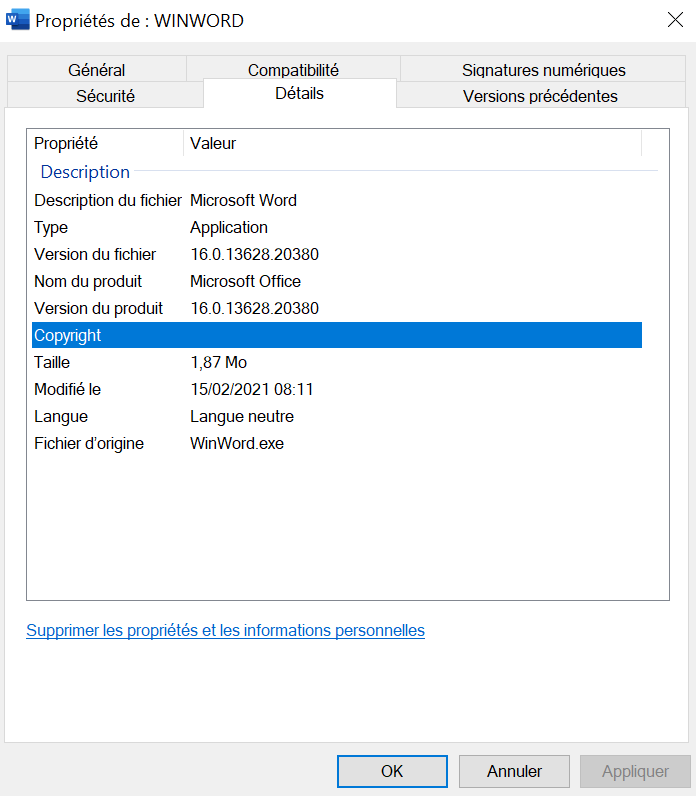The height and width of the screenshot is (796, 696).
Task: Click the file version 16.0.13628.20380 value
Action: coord(254,254)
